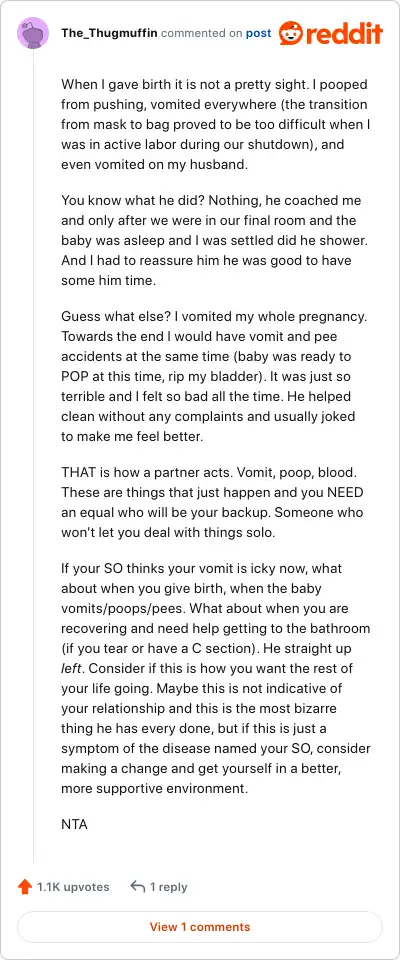
Task: Click the italic word "left"
Action: [x=70, y=668]
